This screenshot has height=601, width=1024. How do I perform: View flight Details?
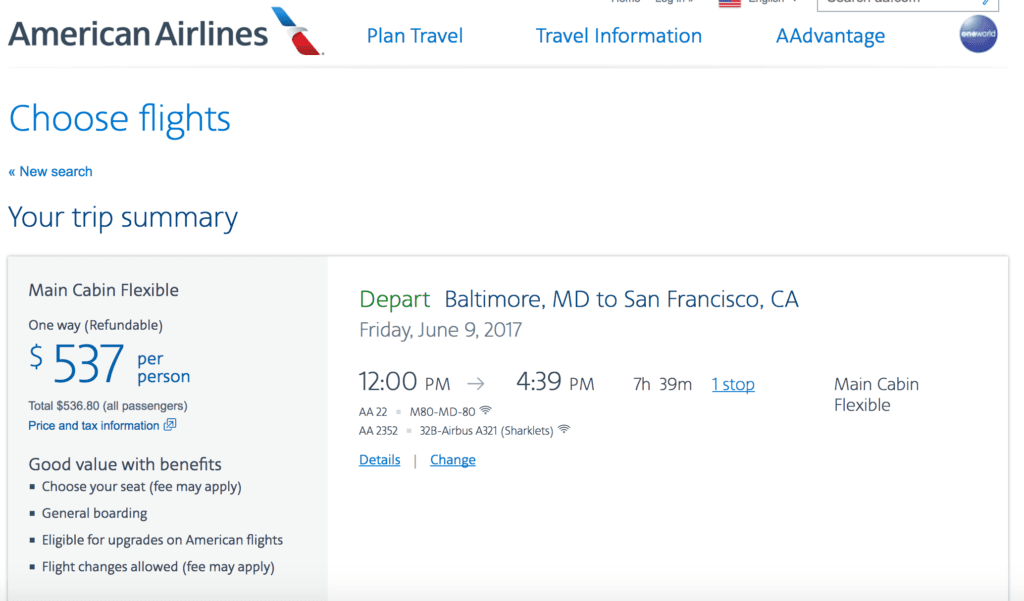coord(379,459)
